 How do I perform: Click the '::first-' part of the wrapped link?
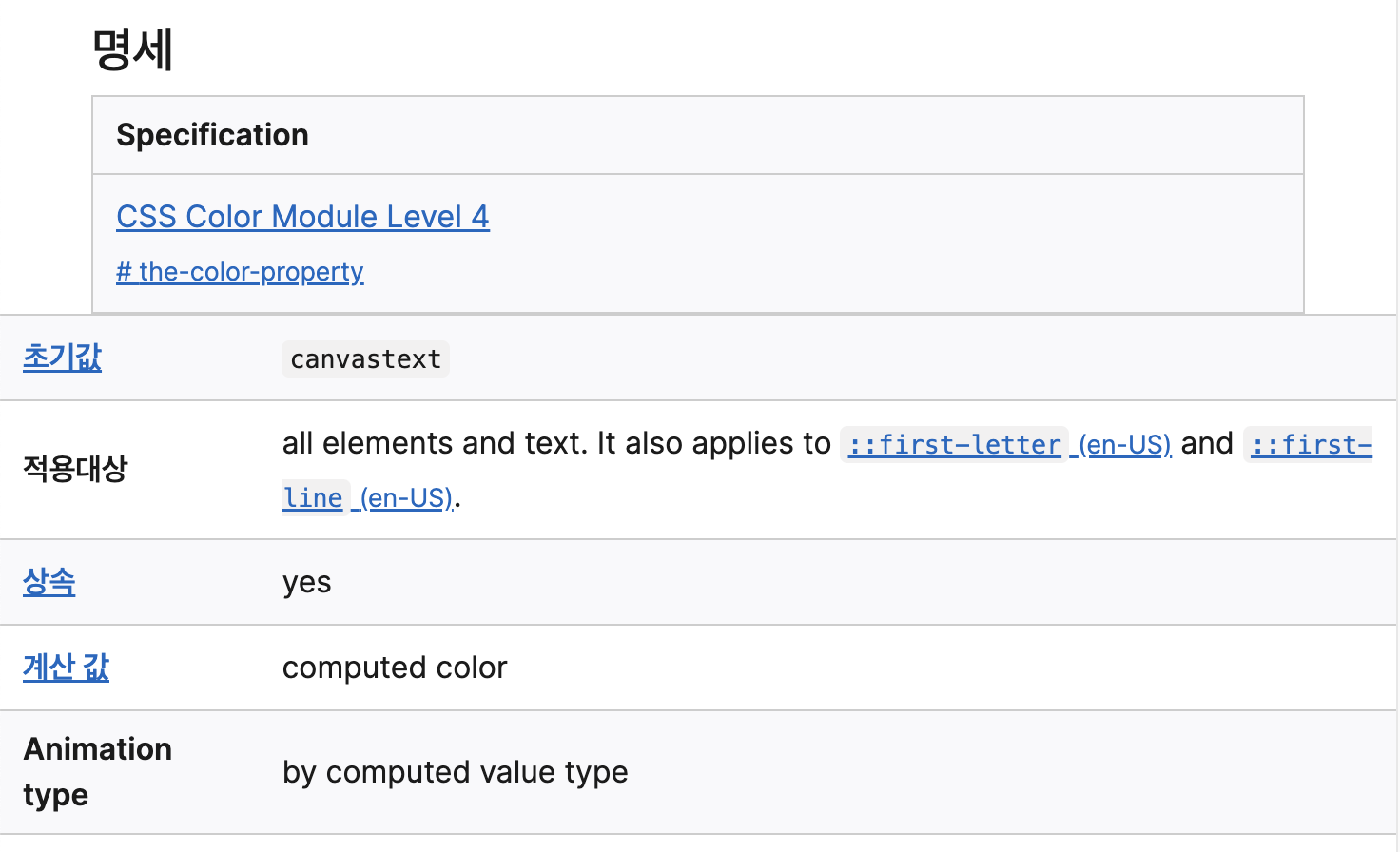pyautogui.click(x=1311, y=444)
